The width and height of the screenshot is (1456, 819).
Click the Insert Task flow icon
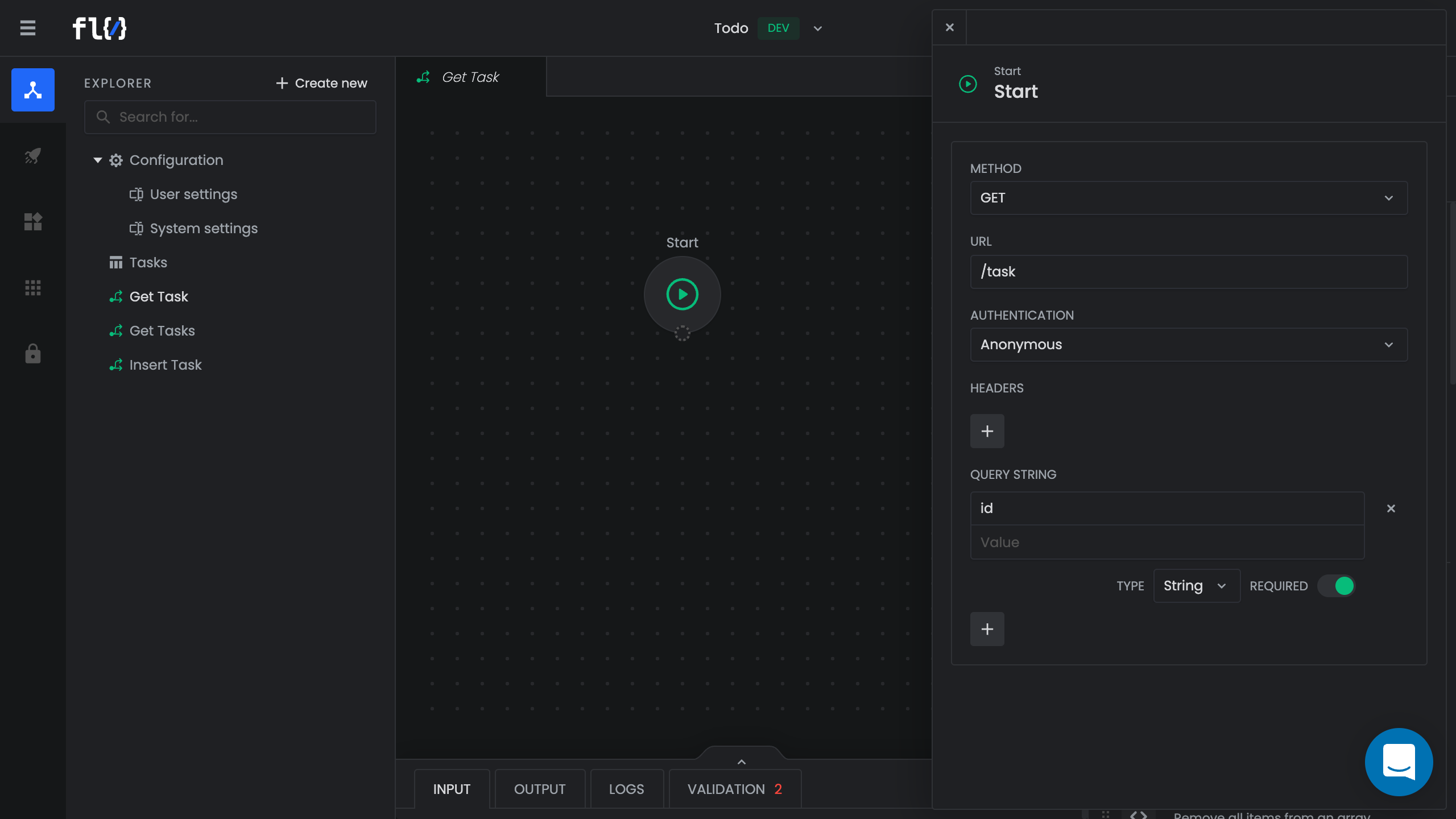pos(116,365)
